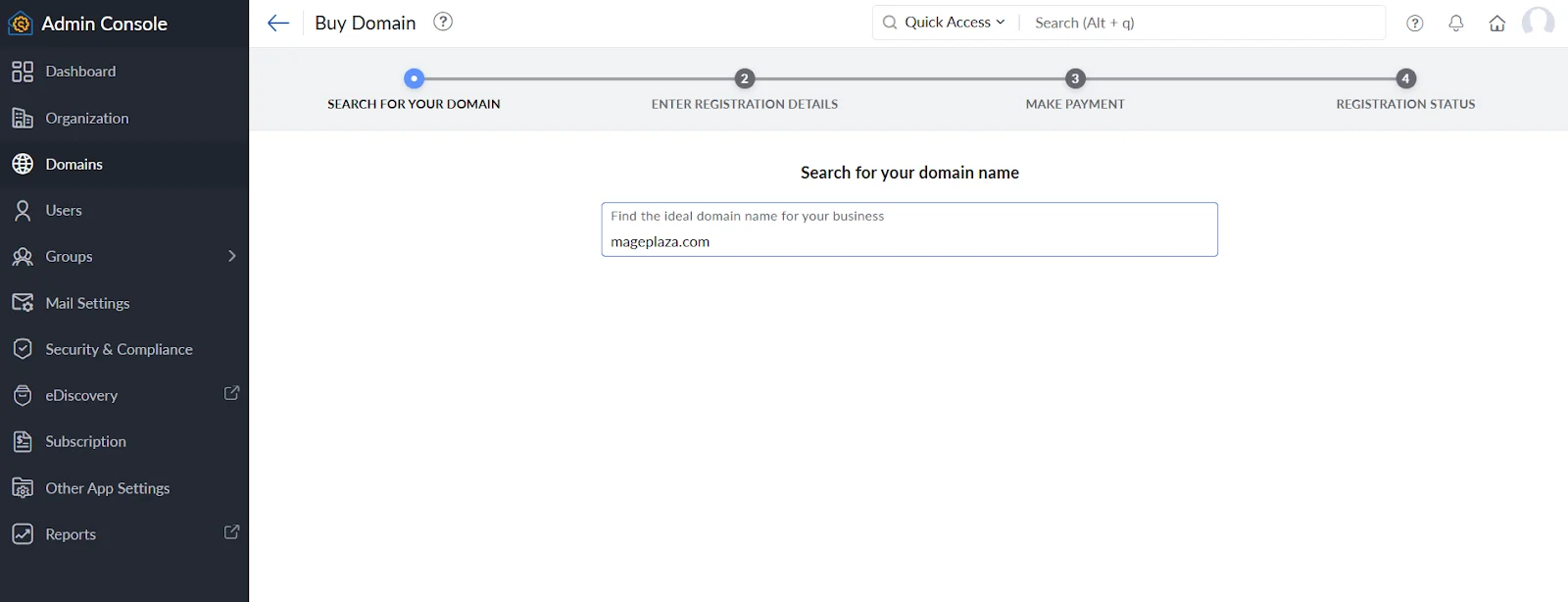Click the Admin Console logo icon
This screenshot has height=602, width=1568.
[21, 24]
